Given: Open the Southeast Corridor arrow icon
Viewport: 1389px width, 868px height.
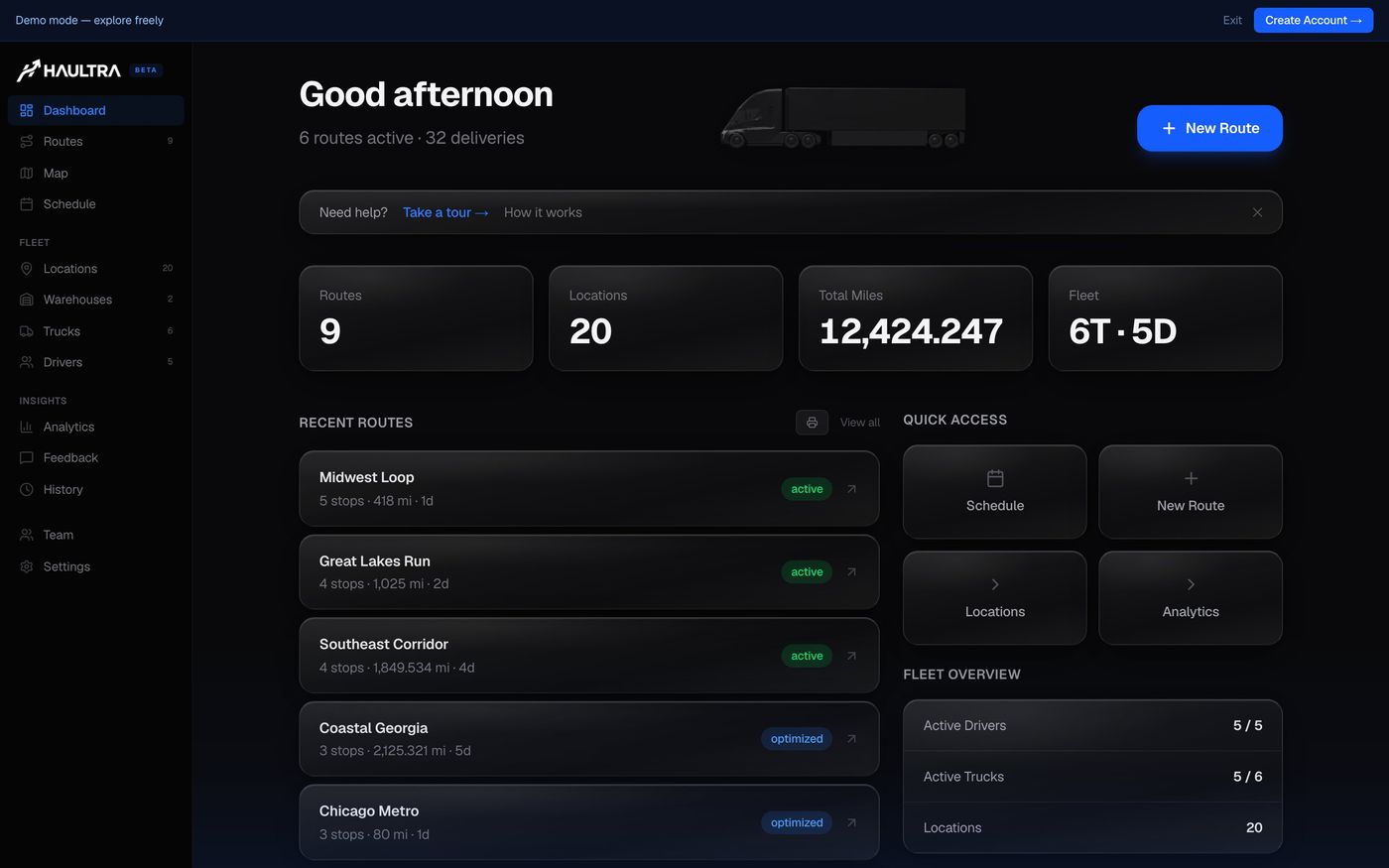Looking at the screenshot, I should [x=851, y=656].
